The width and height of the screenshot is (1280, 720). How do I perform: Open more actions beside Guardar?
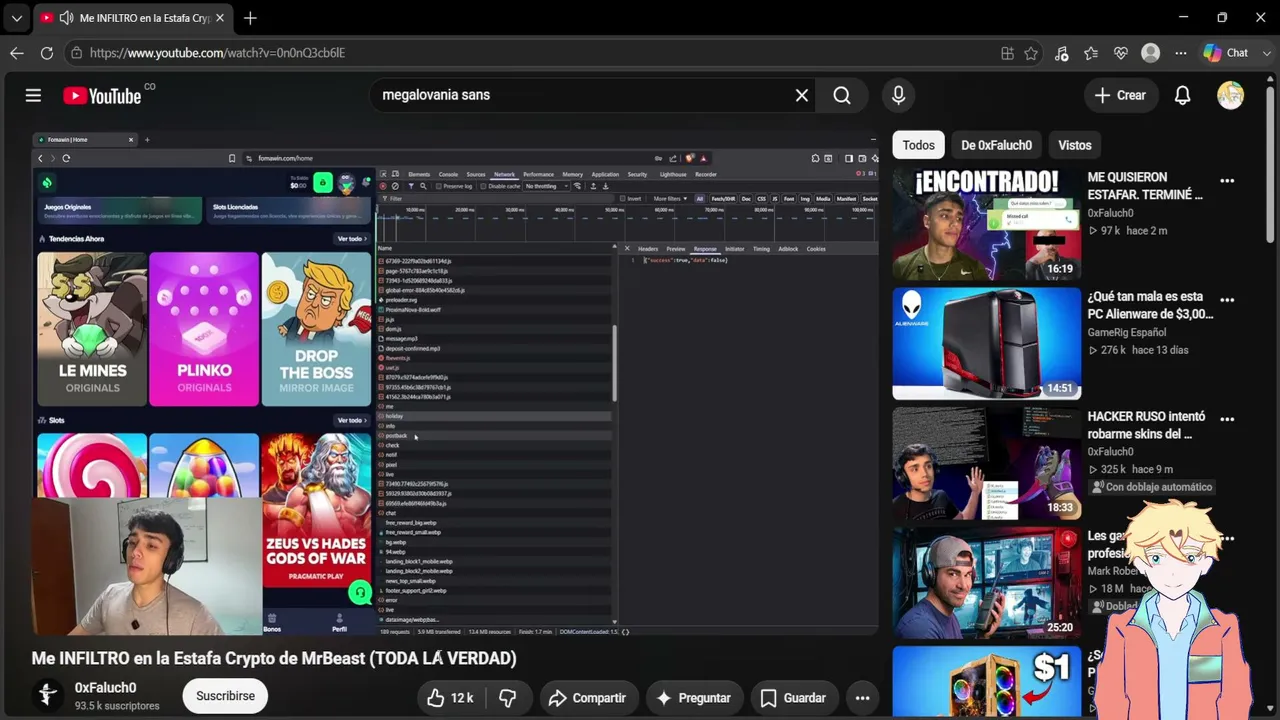862,698
